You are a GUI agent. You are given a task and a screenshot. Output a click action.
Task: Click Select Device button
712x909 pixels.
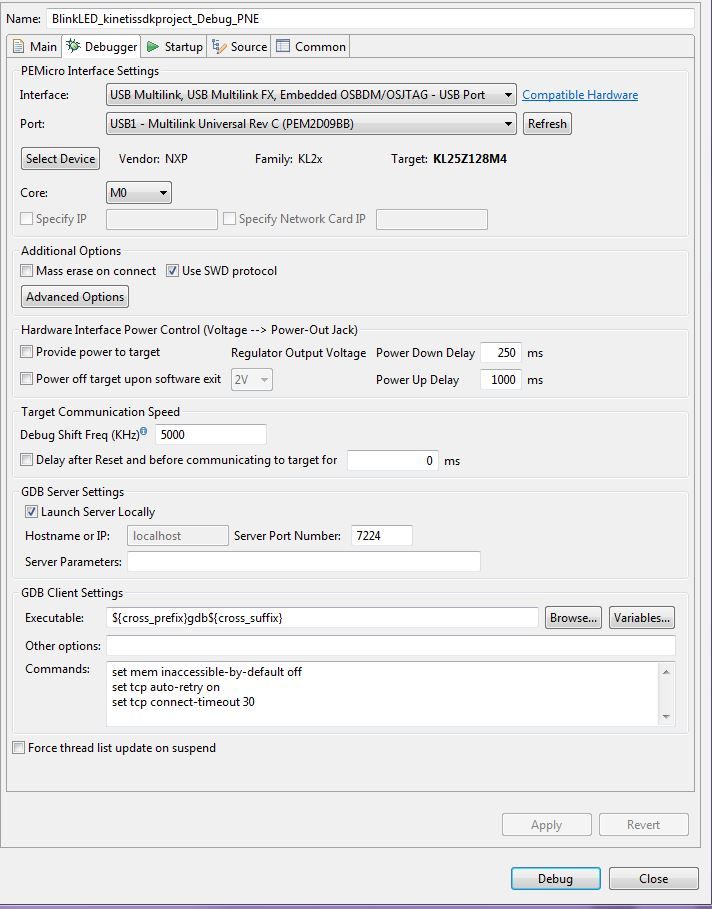60,158
